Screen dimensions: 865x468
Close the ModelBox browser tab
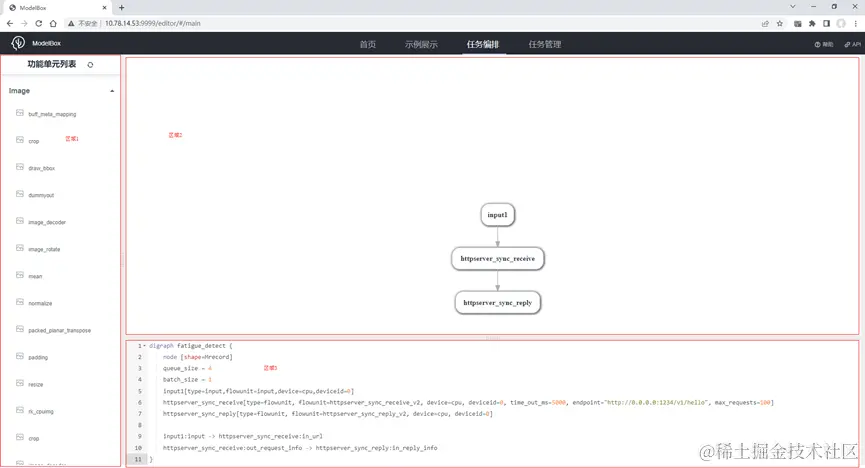point(104,8)
